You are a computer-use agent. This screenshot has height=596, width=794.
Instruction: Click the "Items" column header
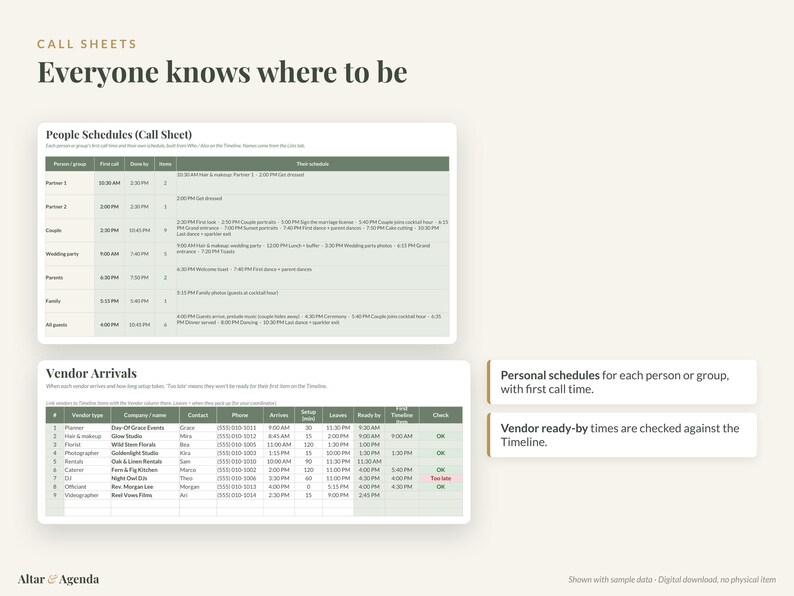165,164
